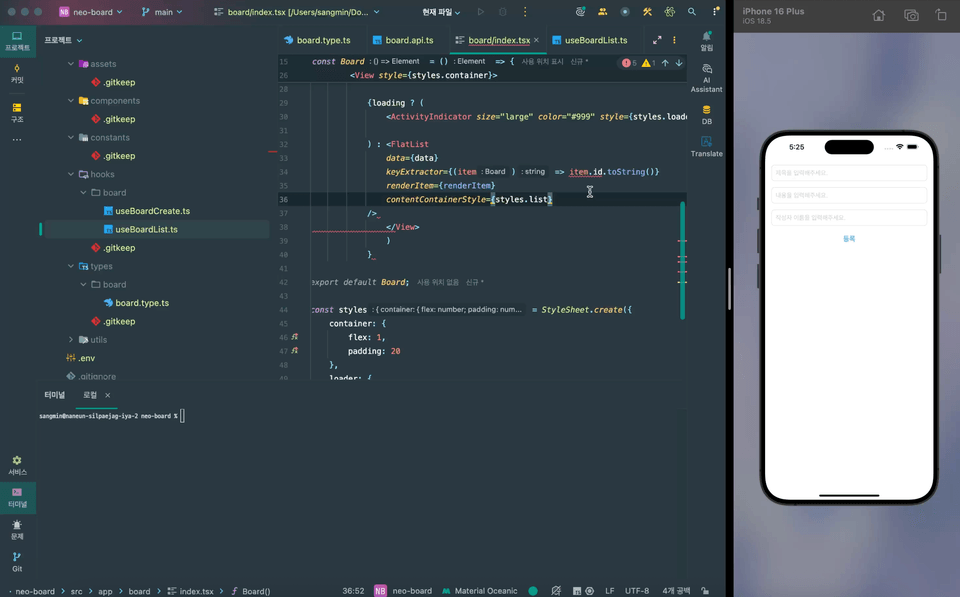This screenshot has width=960, height=597.
Task: Click Material Oceanic theme in status bar
Action: click(479, 591)
